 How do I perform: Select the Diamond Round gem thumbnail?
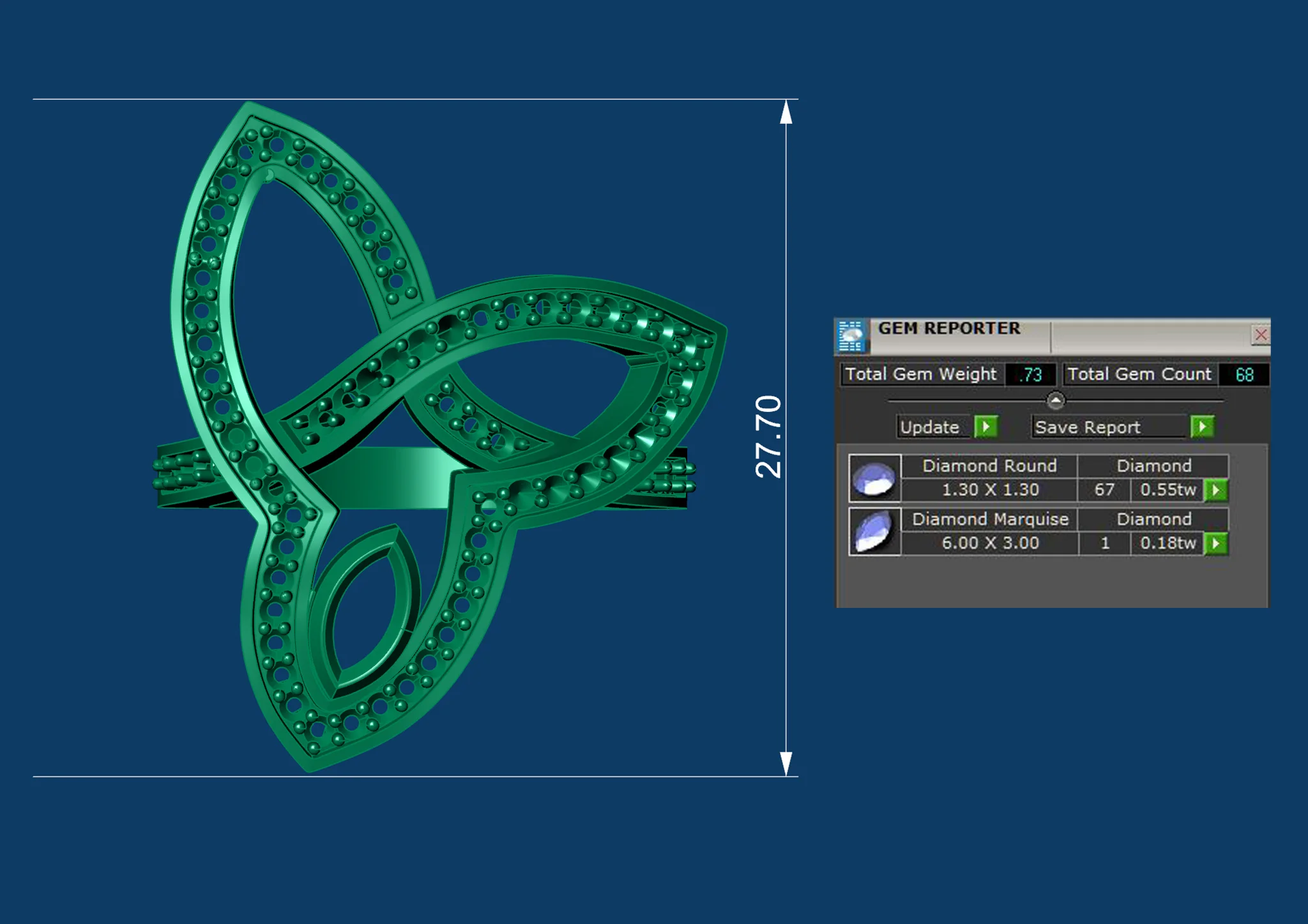874,478
